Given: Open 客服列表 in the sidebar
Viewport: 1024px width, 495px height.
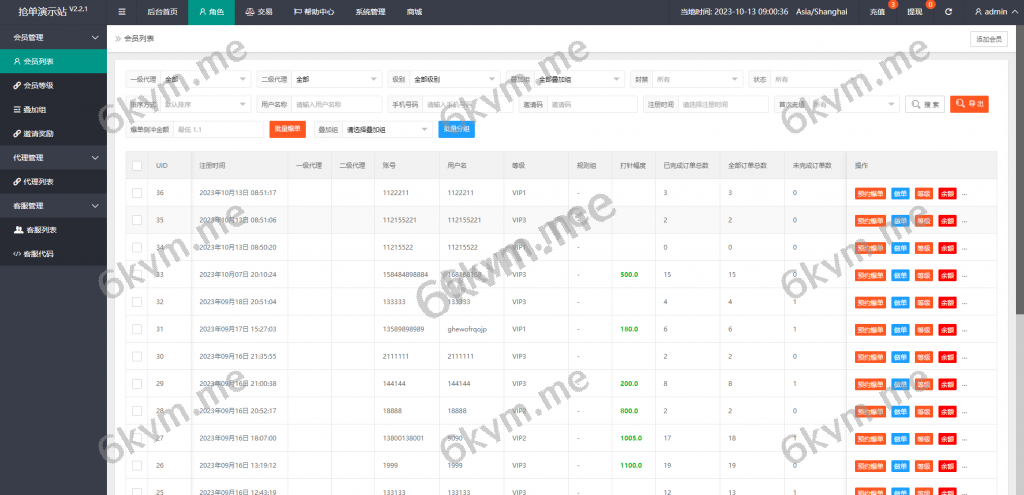Looking at the screenshot, I should coord(38,230).
